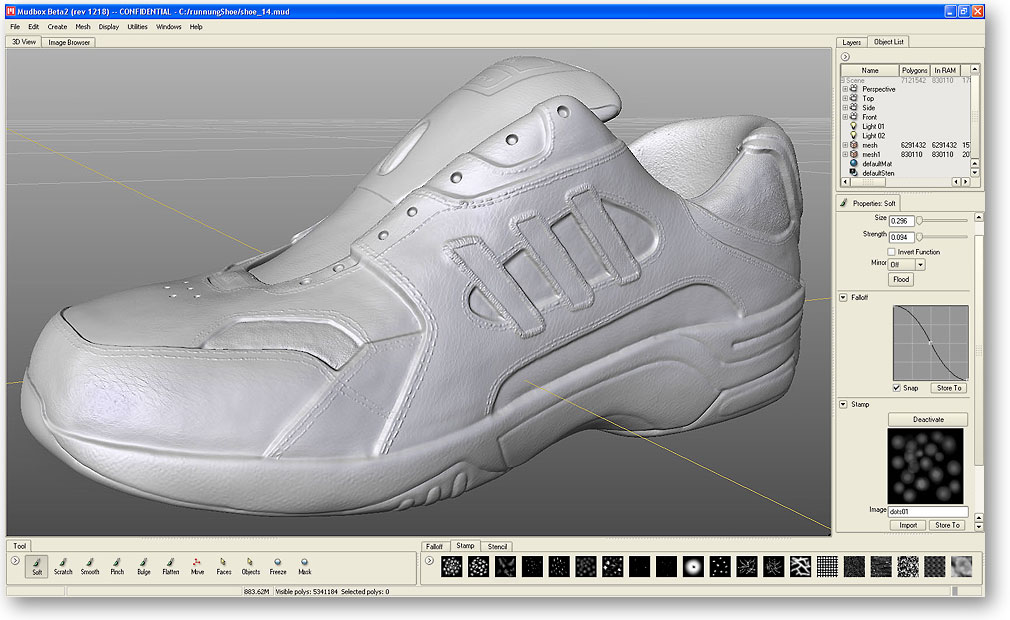Pick the Pinch sculpt tool

117,567
